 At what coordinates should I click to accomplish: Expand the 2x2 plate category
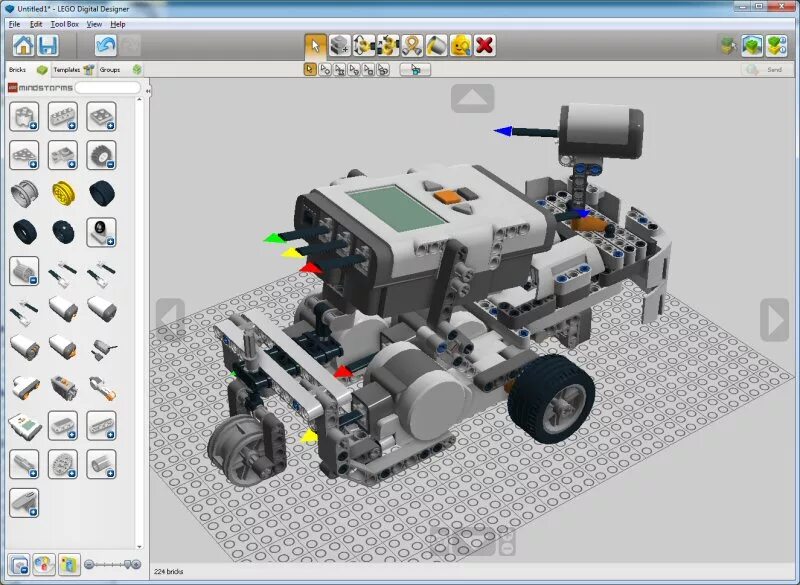pyautogui.click(x=102, y=116)
